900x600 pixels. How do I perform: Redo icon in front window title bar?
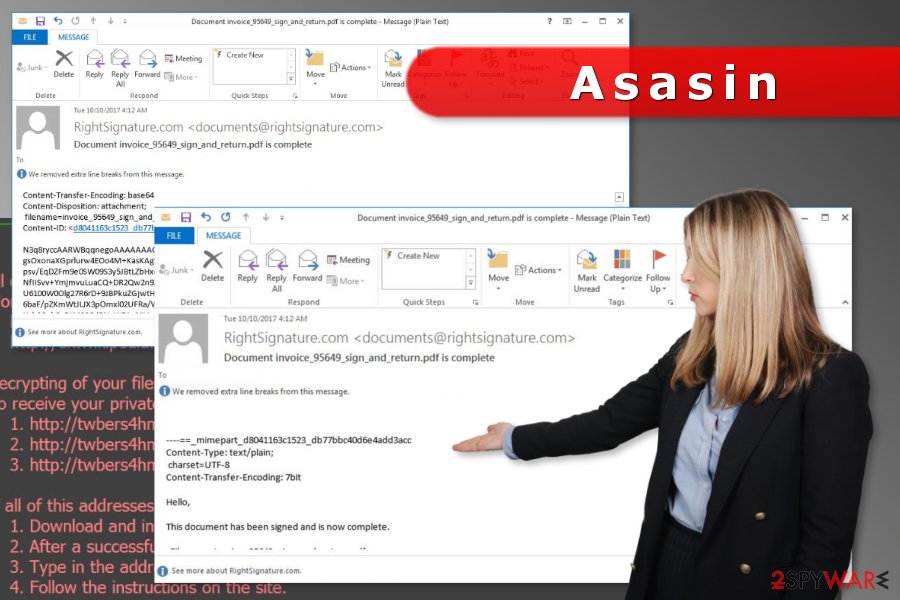point(226,217)
